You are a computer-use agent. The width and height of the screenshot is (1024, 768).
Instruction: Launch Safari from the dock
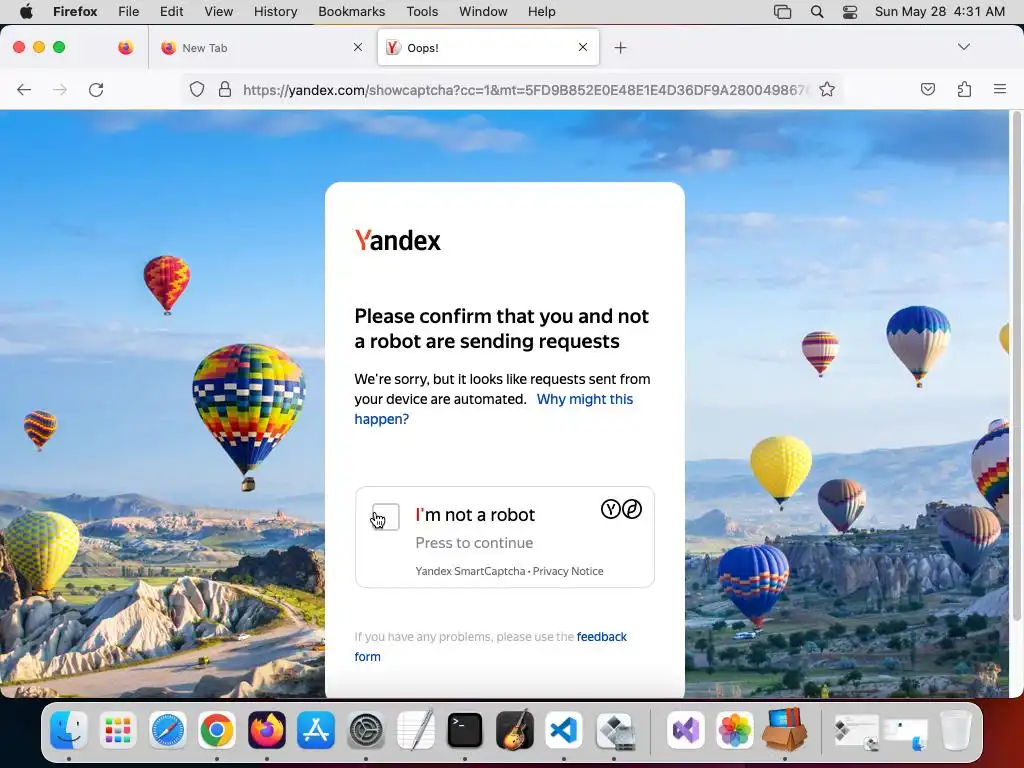pyautogui.click(x=168, y=729)
